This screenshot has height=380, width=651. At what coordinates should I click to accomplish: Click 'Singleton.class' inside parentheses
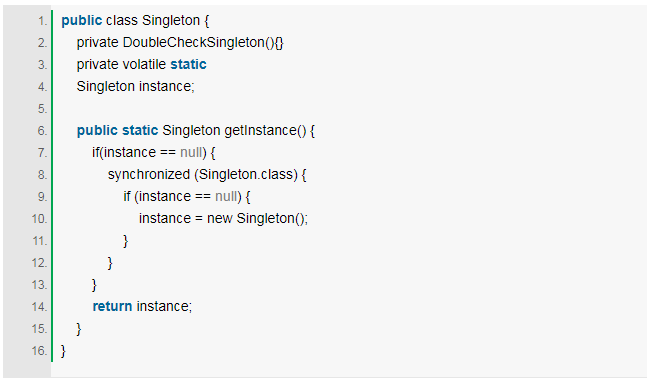[x=246, y=174]
